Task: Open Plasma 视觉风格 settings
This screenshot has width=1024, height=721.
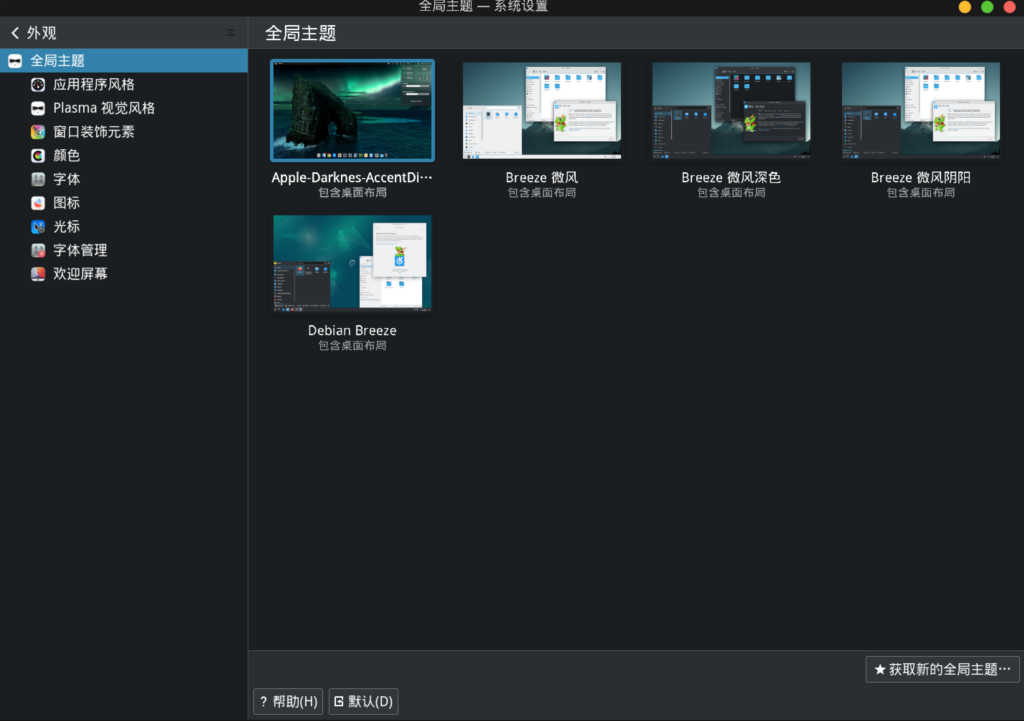Action: tap(124, 108)
